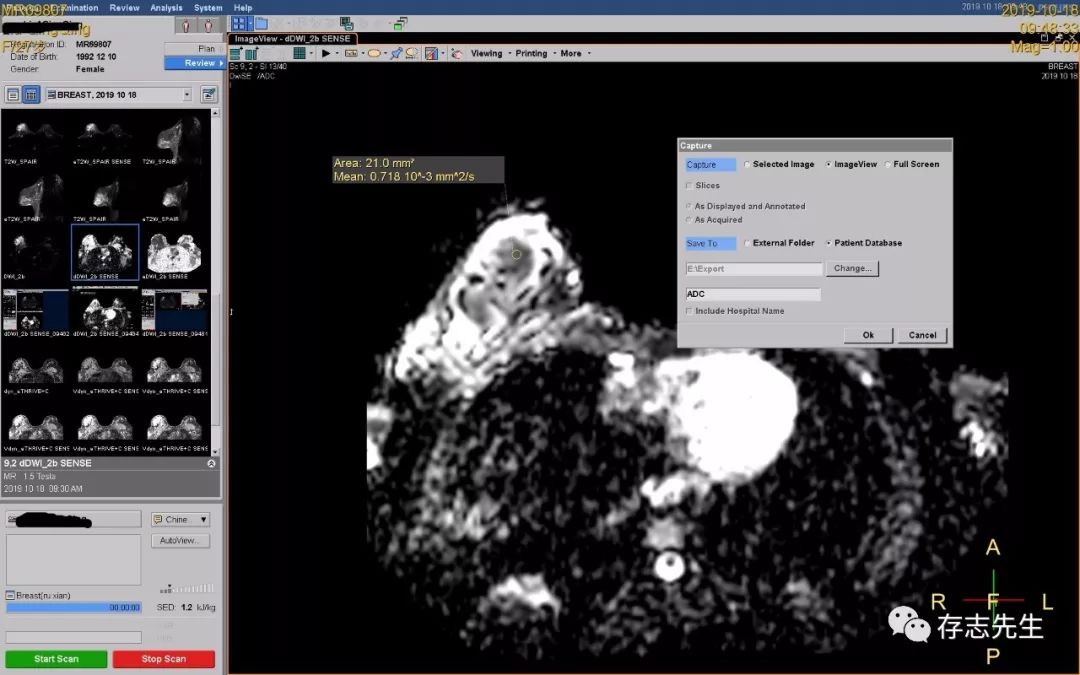Switch to thumbnail grid view icon

click(x=31, y=95)
